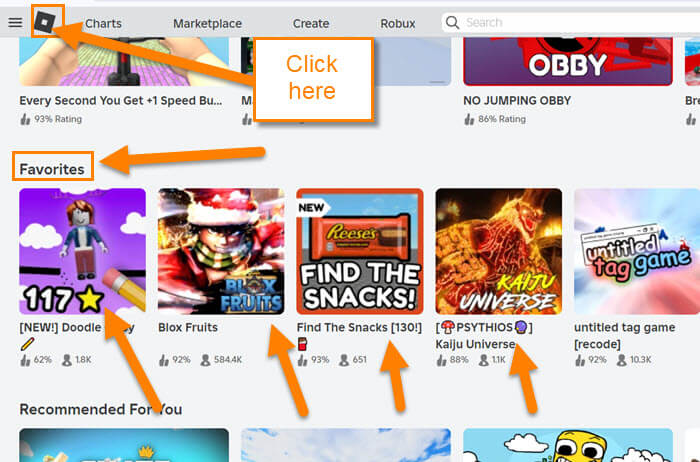This screenshot has width=700, height=462.
Task: Click thumbs-up icon under Doodle game
Action: click(25, 360)
